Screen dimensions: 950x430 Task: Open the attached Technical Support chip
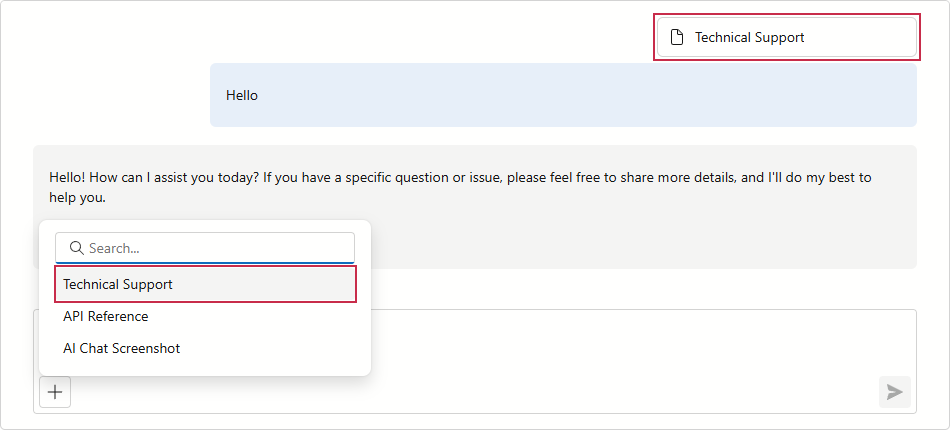click(786, 38)
